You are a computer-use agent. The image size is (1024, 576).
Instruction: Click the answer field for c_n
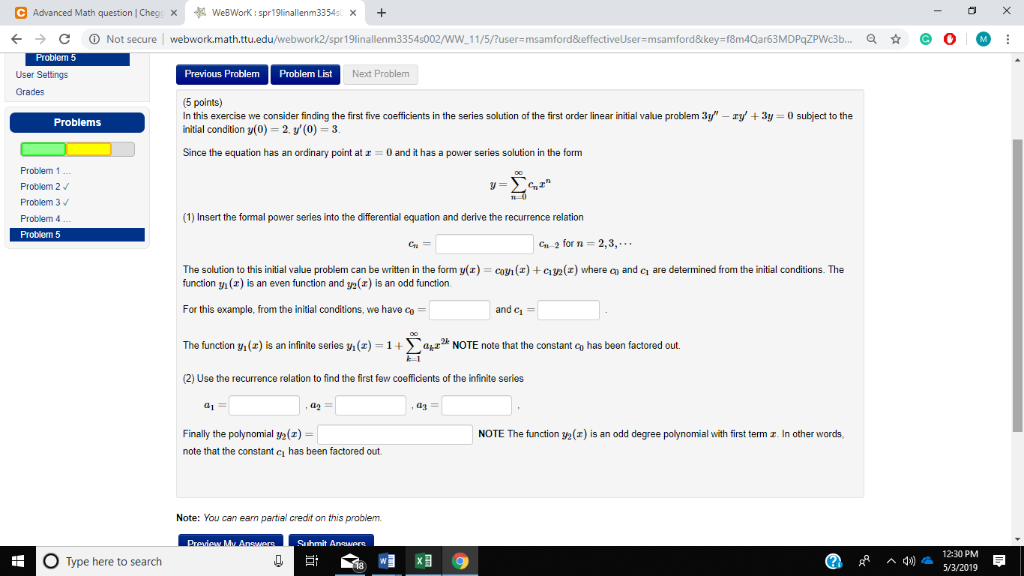pos(484,243)
